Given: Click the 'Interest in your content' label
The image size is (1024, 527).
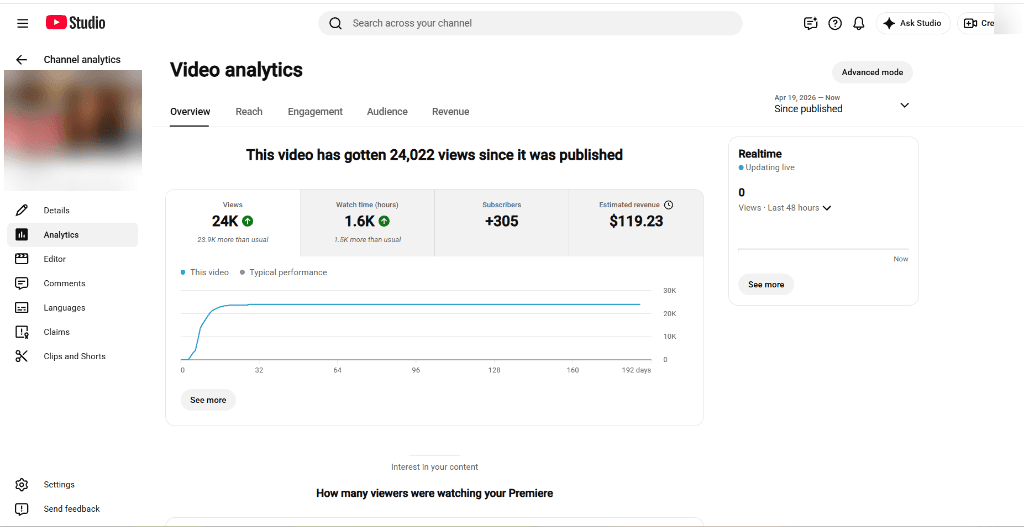Looking at the screenshot, I should [x=434, y=467].
